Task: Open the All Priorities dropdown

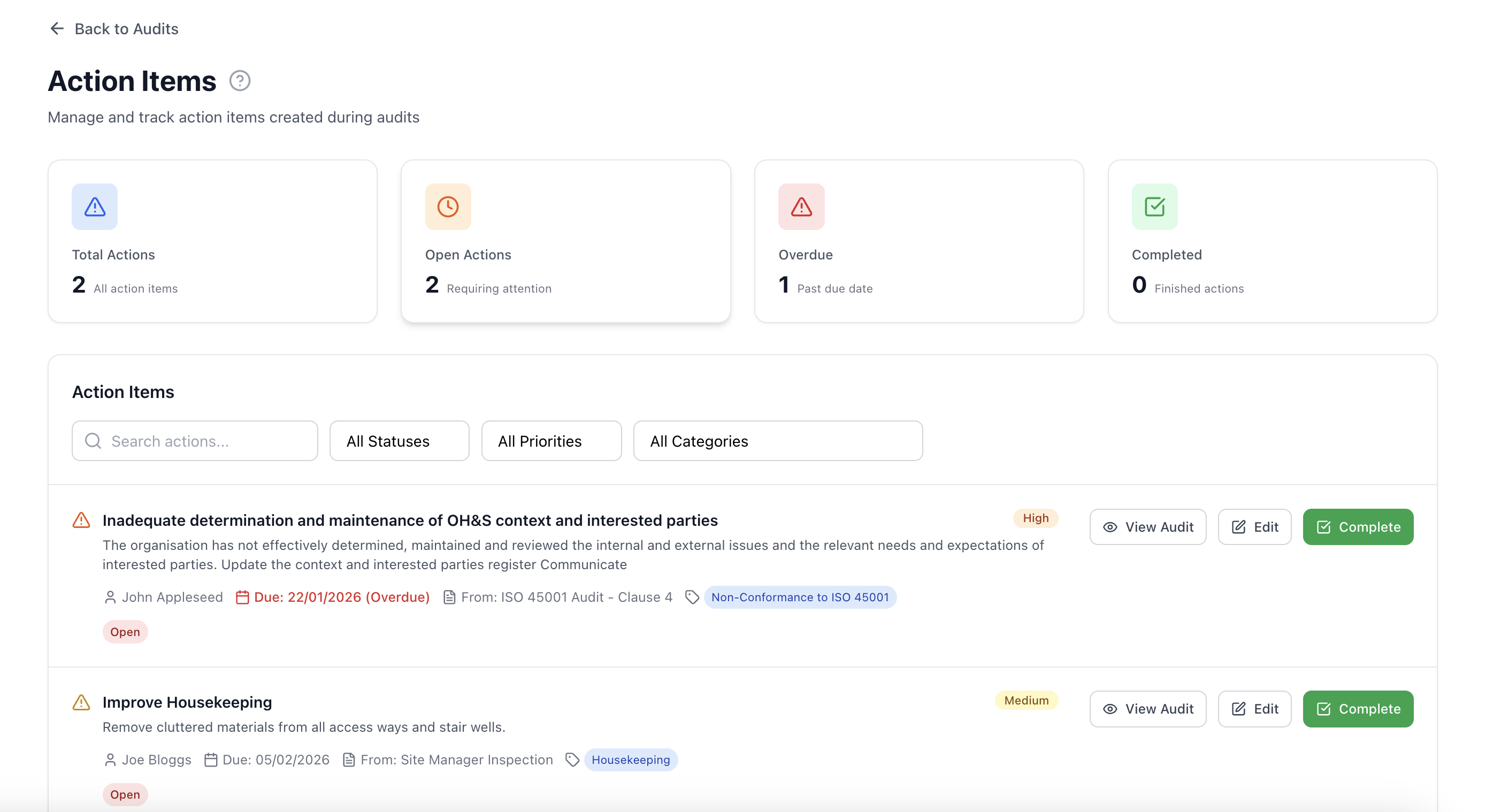Action: tap(551, 441)
